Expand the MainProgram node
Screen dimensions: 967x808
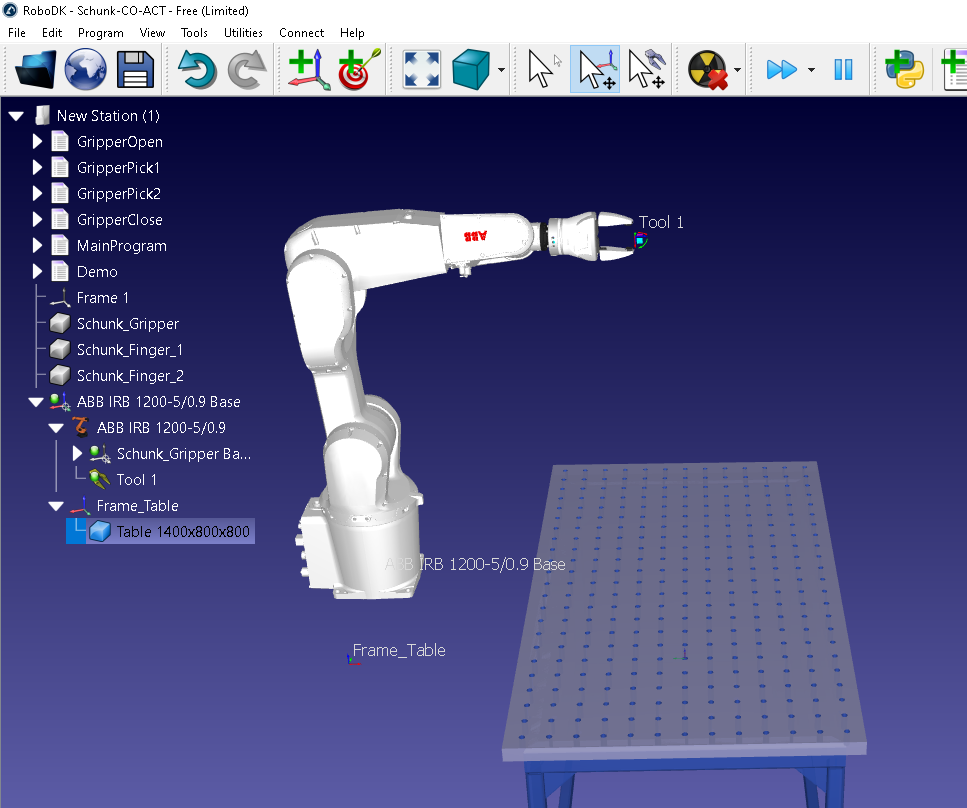(x=37, y=245)
